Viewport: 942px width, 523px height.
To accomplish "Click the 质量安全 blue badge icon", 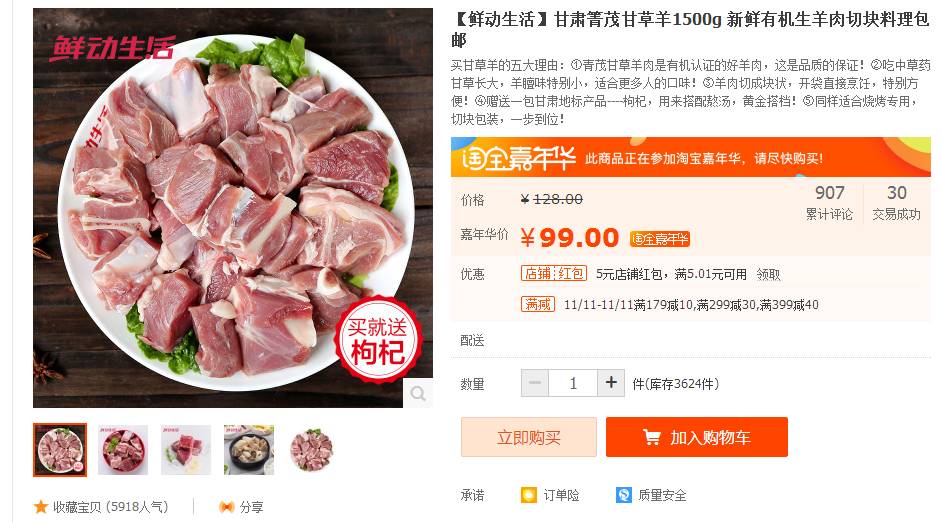I will pyautogui.click(x=624, y=495).
